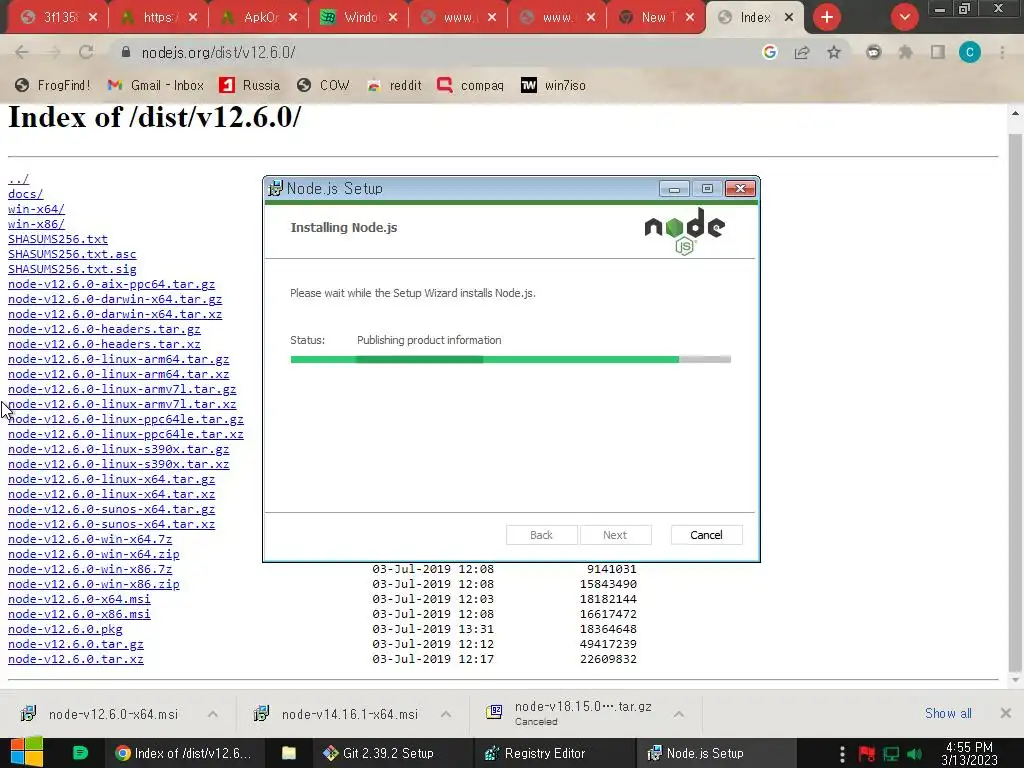The image size is (1024, 768).
Task: Close the downloads bar
Action: [x=1006, y=713]
